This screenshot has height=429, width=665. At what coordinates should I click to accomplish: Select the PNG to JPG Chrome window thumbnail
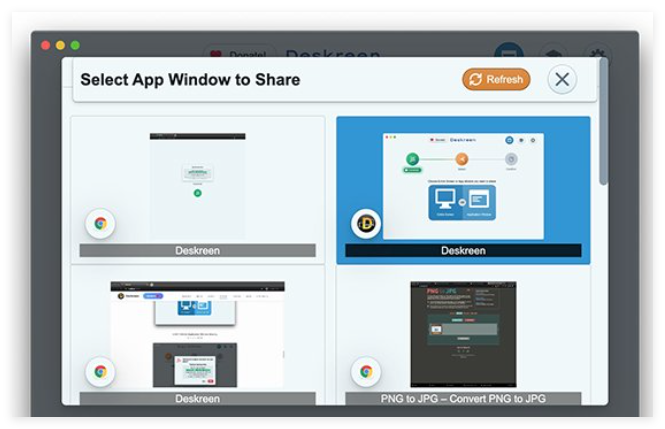463,334
